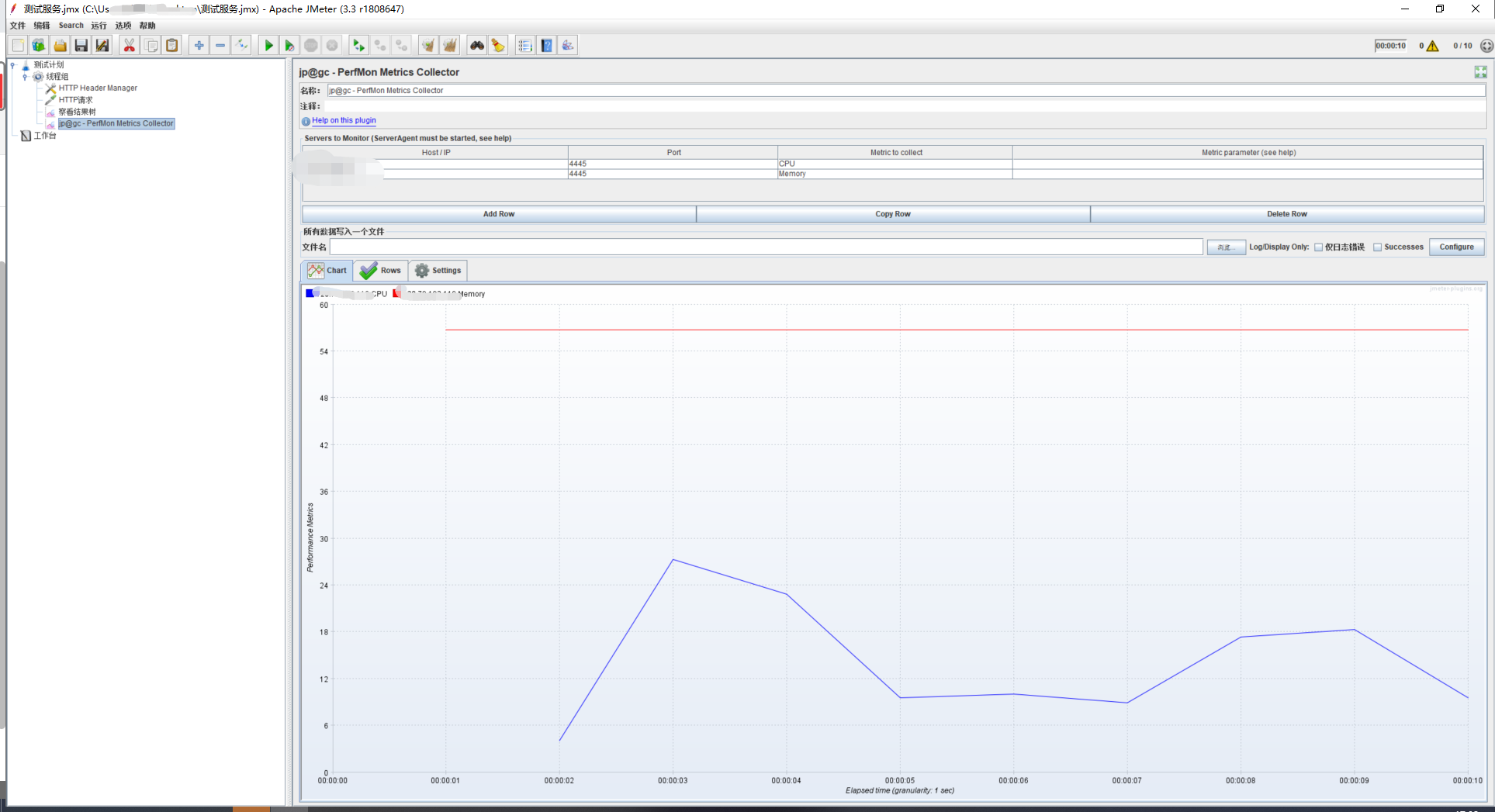The image size is (1495, 812).
Task: Click the Add Row button
Action: pos(499,214)
